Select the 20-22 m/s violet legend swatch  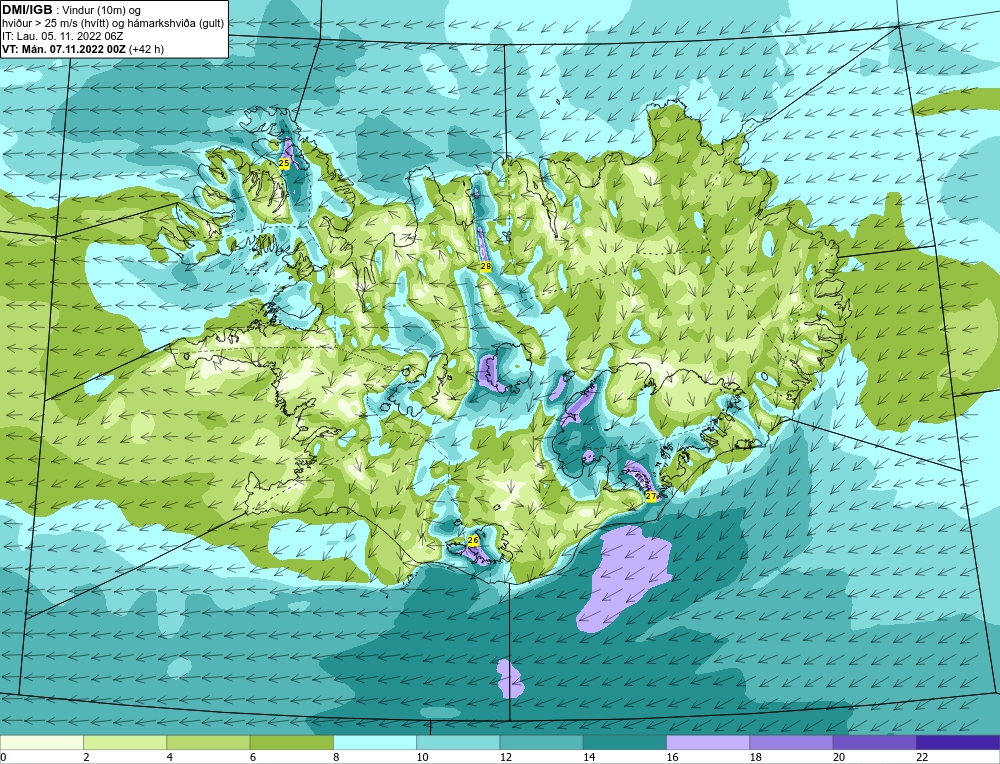pos(874,742)
